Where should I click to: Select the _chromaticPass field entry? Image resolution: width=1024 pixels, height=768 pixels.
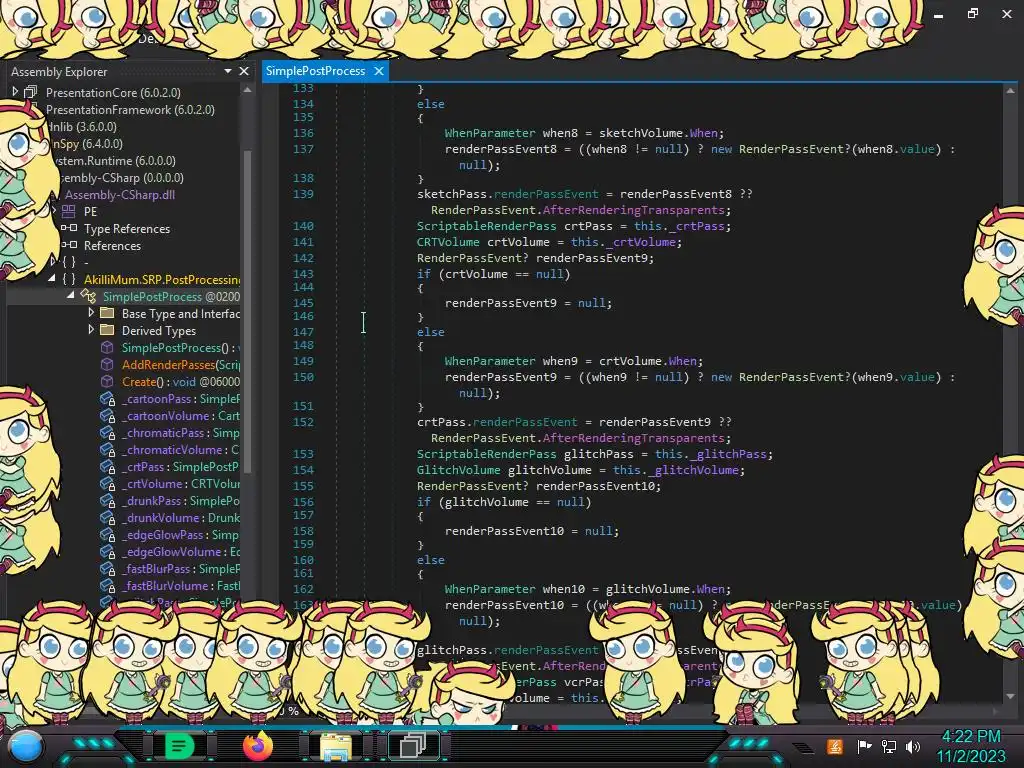[180, 432]
